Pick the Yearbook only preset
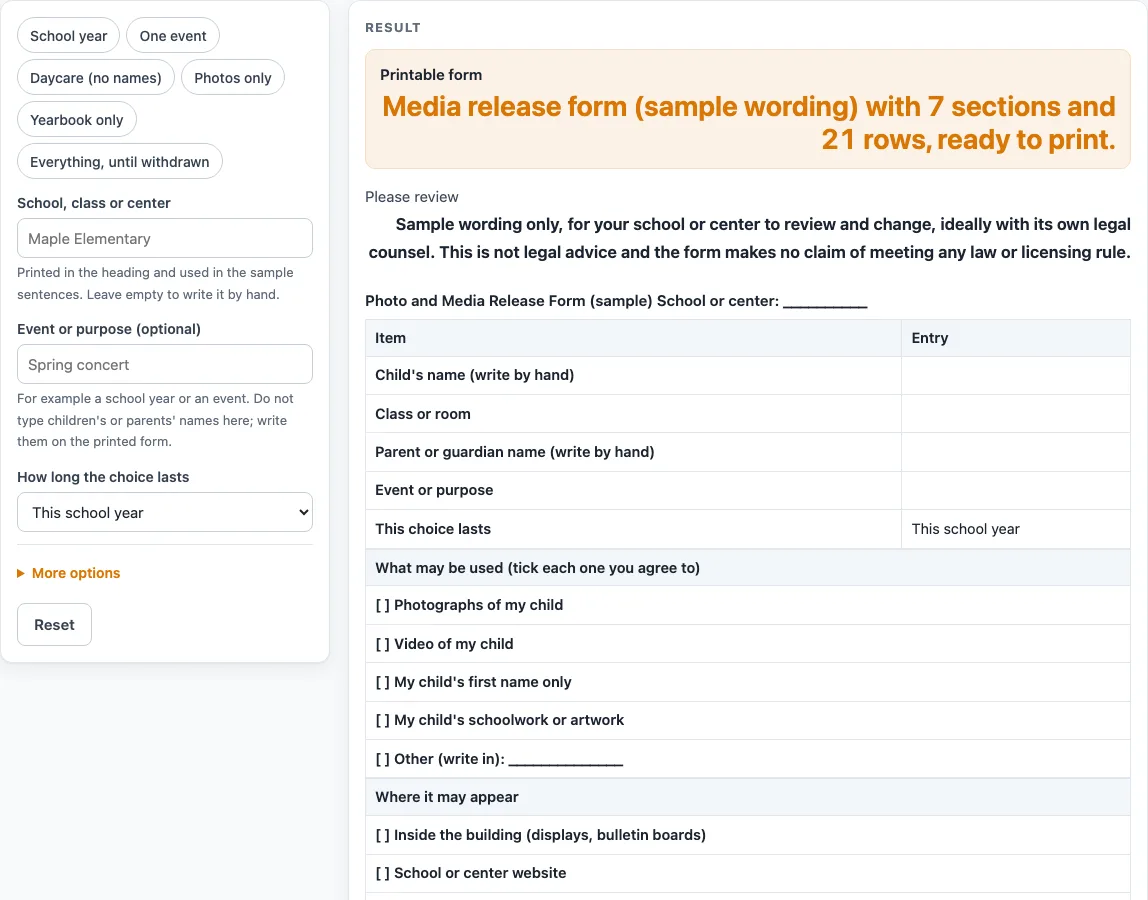 point(77,119)
